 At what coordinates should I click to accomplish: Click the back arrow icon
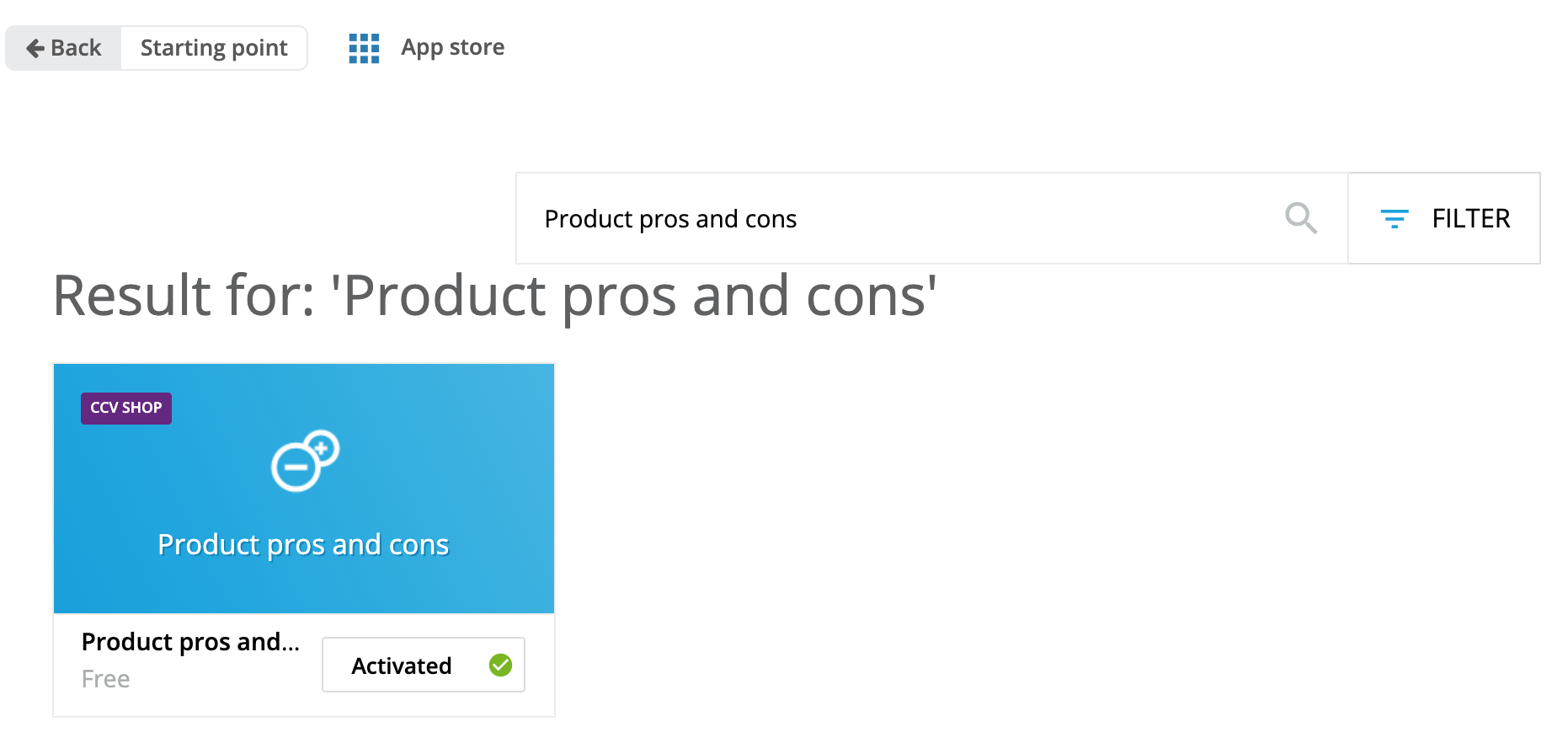pyautogui.click(x=35, y=48)
